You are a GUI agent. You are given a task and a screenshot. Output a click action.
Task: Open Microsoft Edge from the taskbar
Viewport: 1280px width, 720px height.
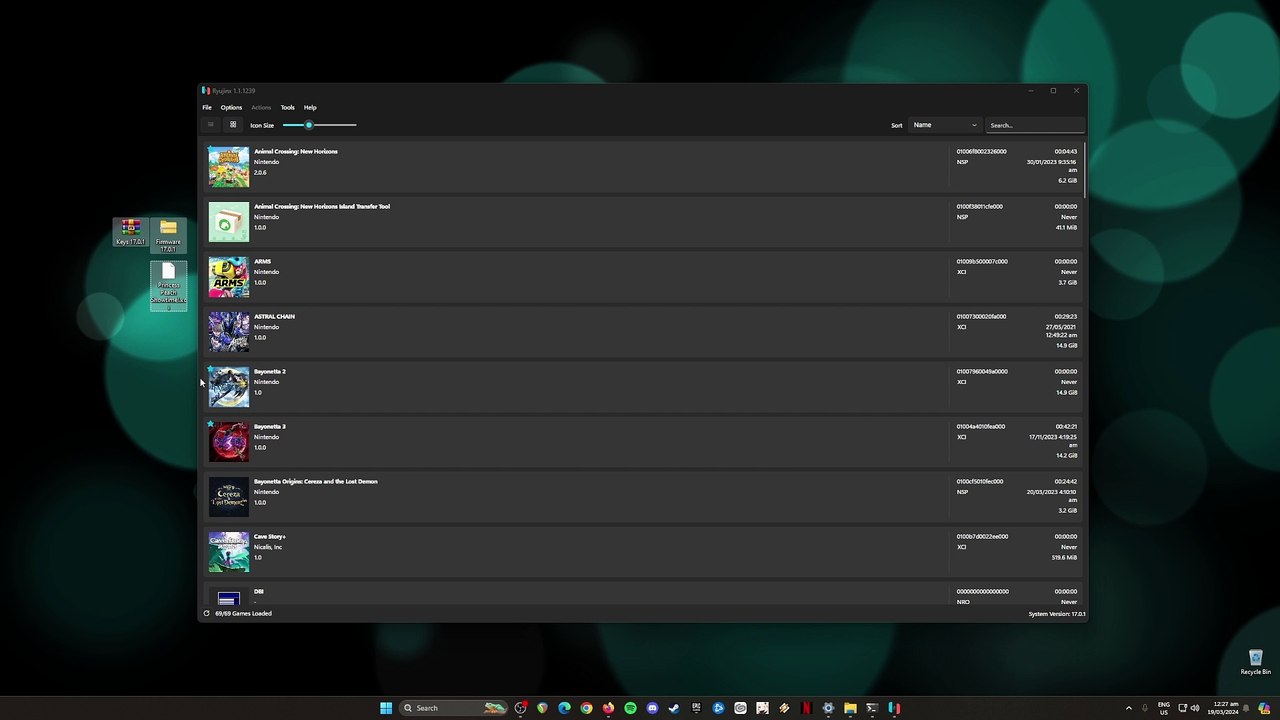click(564, 708)
